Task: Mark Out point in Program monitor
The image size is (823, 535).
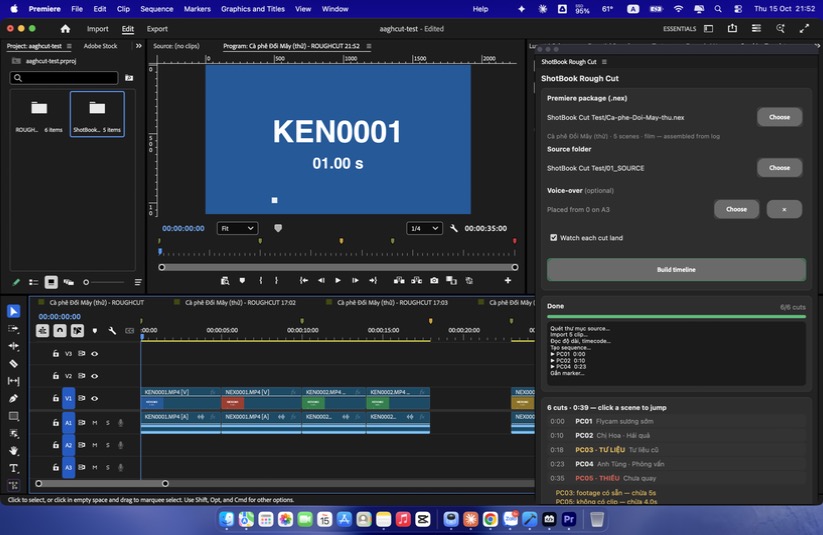Action: coord(277,281)
